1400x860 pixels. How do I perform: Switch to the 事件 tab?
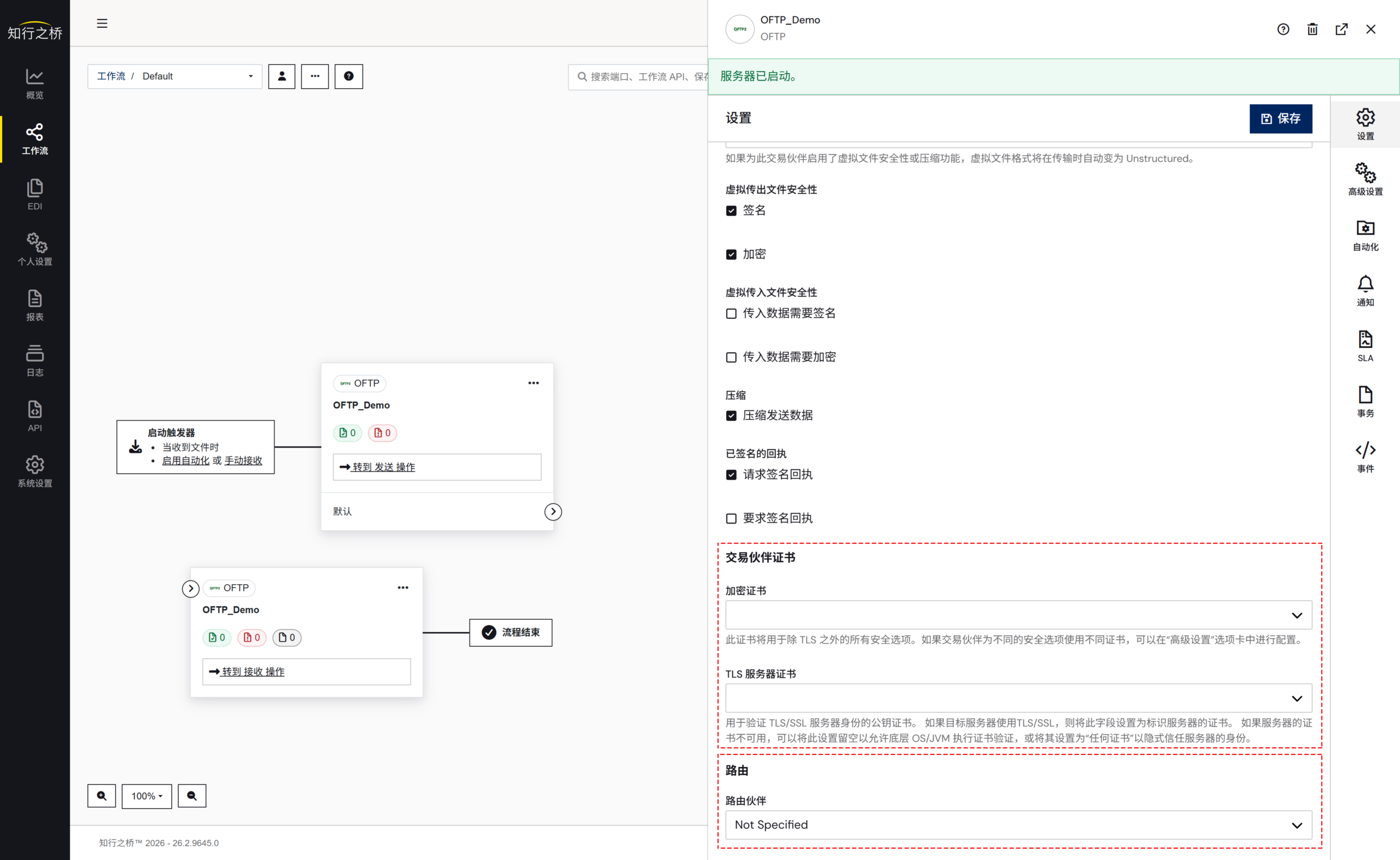pos(1365,457)
